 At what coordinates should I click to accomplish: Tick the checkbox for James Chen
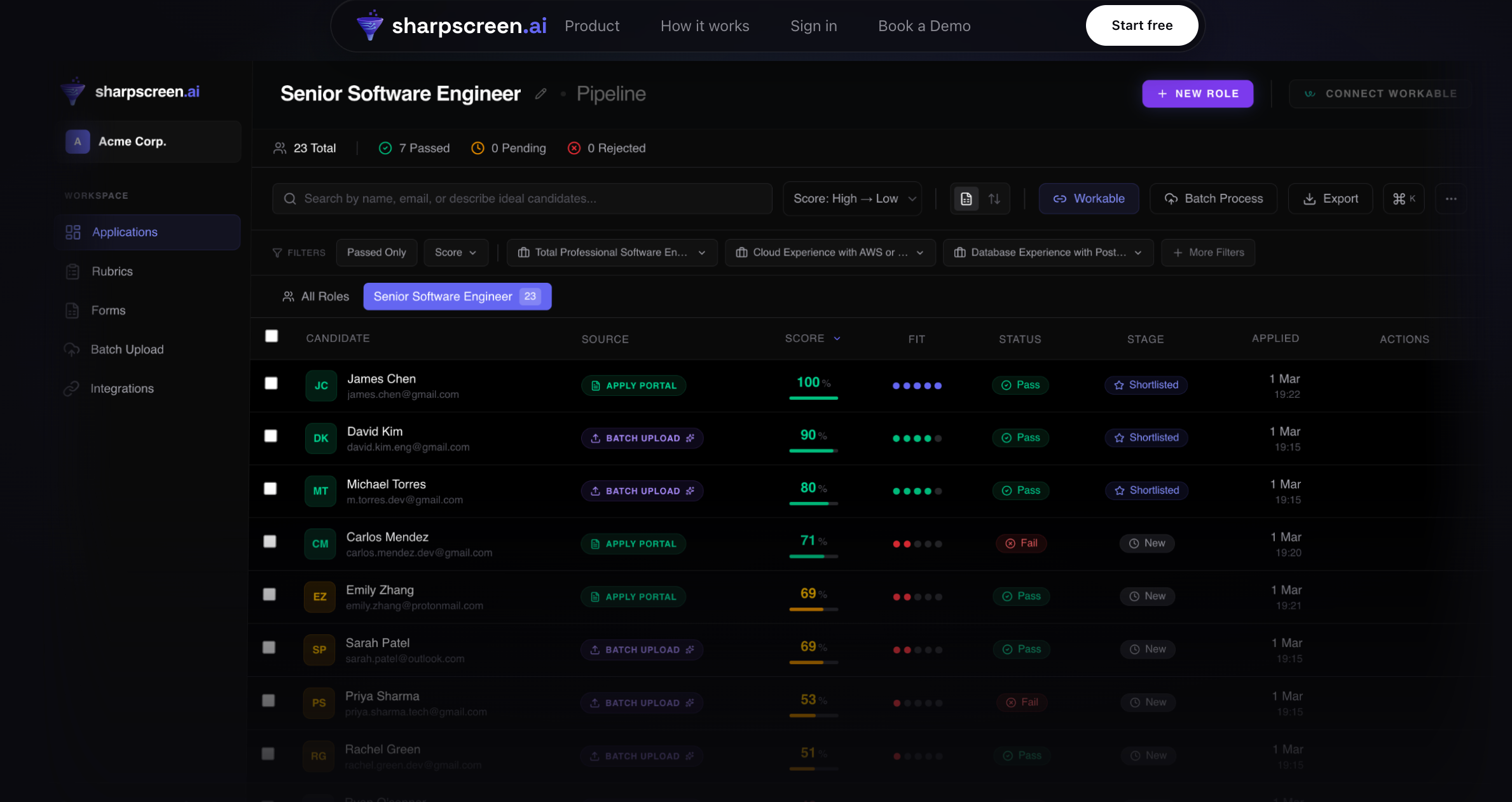(x=271, y=383)
